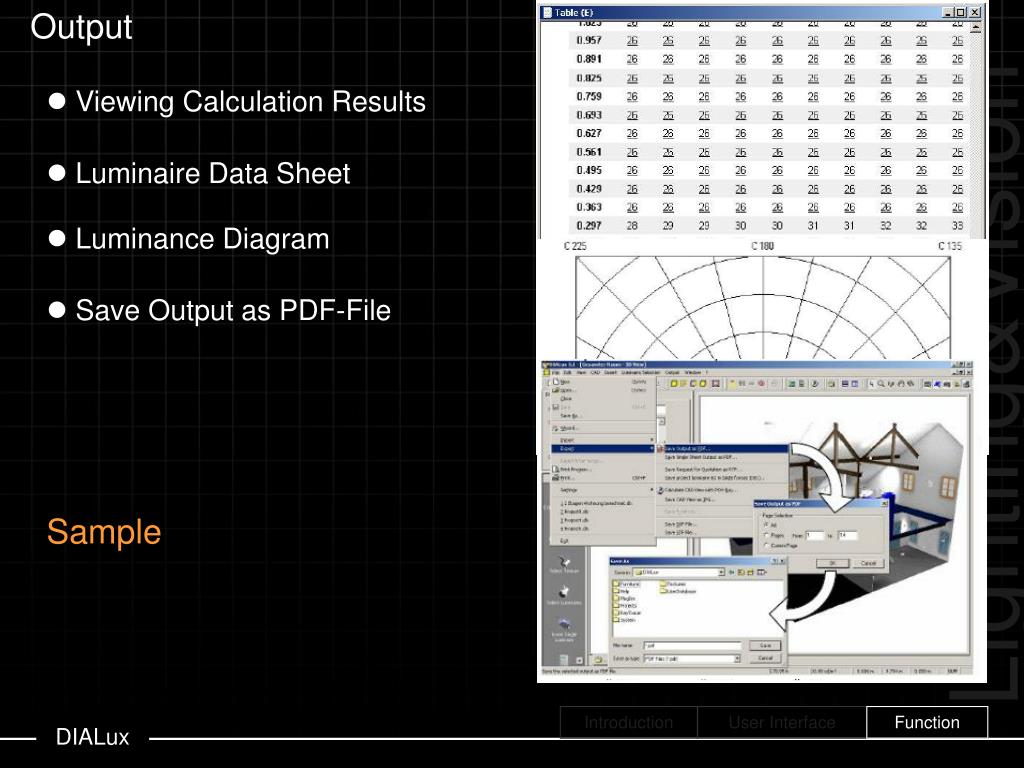Close the Save Output as PDF dialog

click(884, 504)
